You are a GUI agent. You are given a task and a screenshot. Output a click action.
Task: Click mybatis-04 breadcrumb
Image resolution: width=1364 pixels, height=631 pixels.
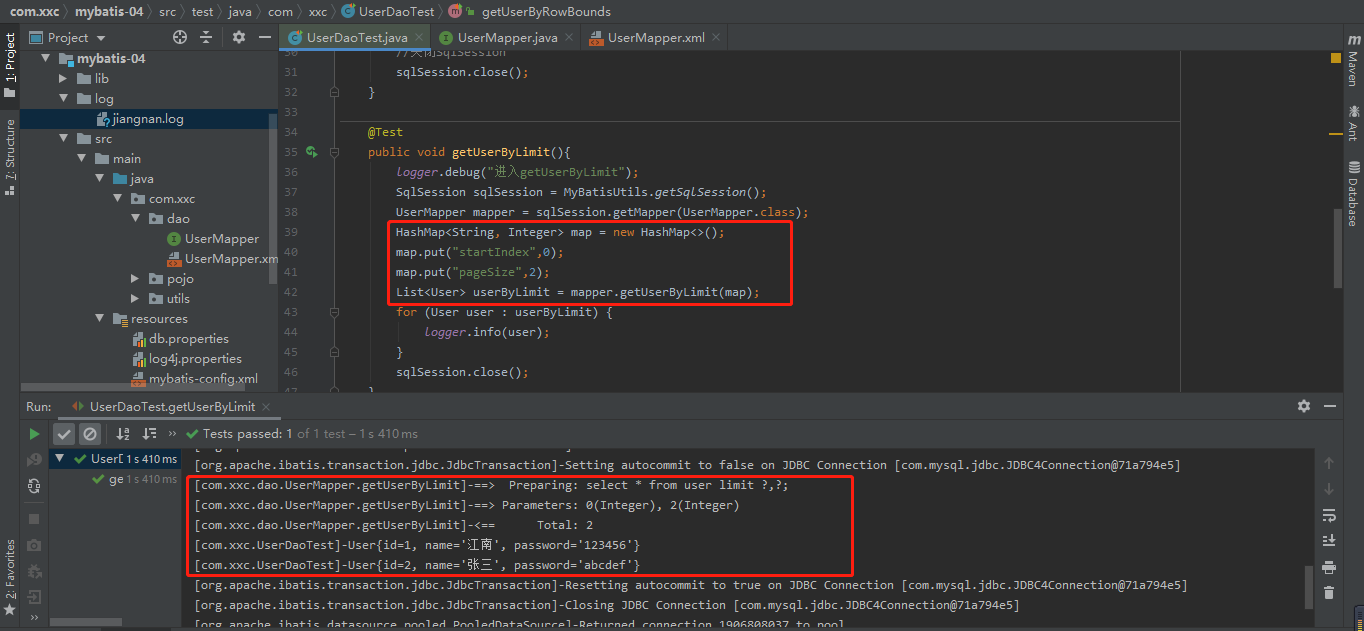point(108,11)
